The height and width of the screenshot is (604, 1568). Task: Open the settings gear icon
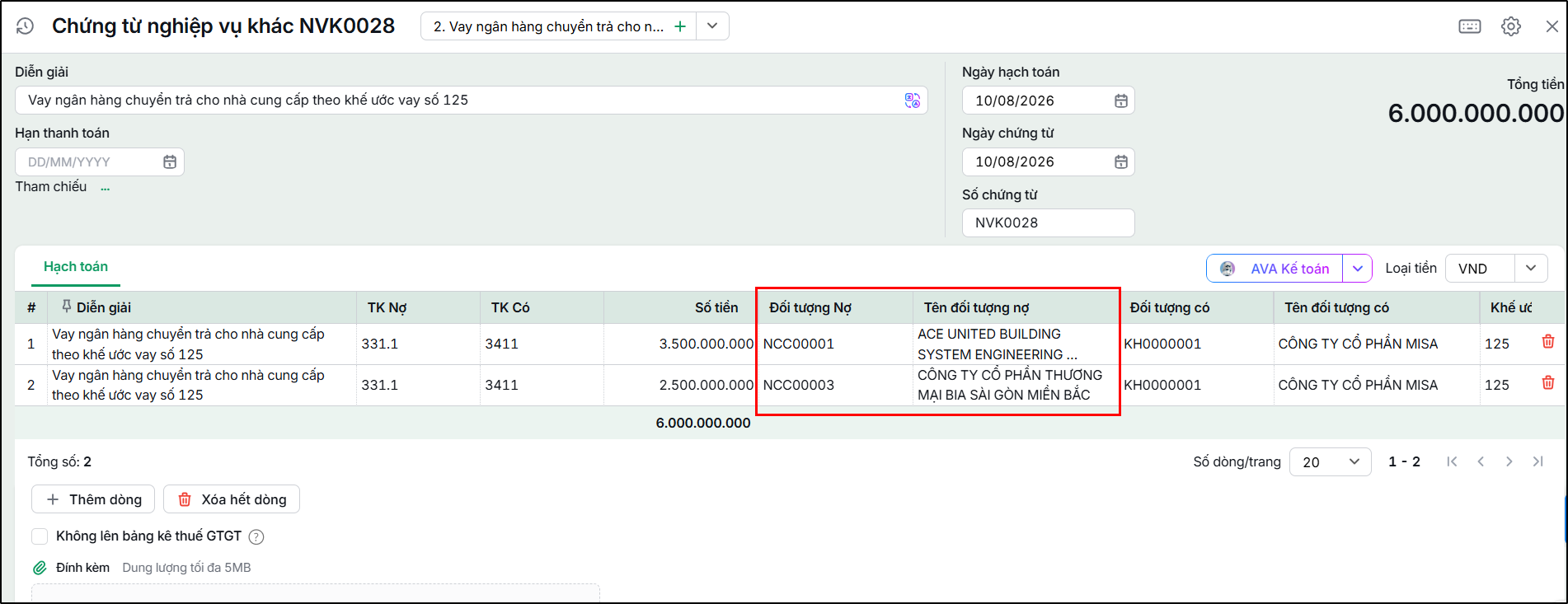(x=1510, y=26)
